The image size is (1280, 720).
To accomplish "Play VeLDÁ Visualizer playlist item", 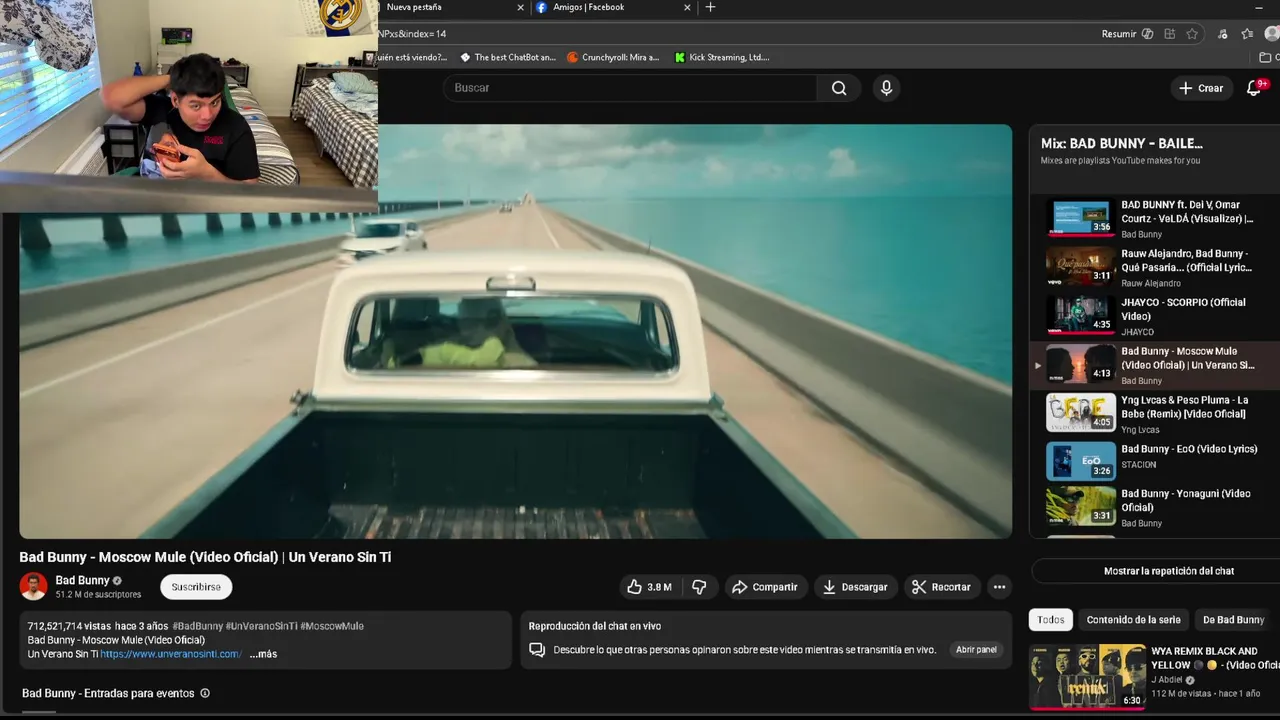I will (1155, 219).
